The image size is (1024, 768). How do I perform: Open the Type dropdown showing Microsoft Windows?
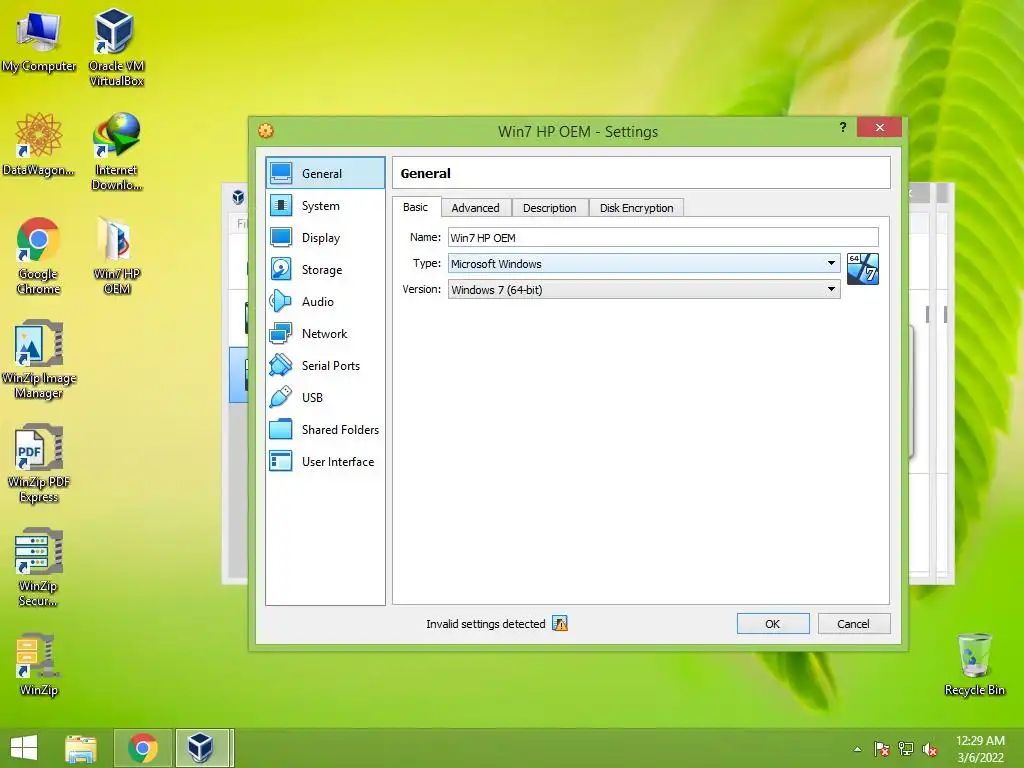(644, 263)
